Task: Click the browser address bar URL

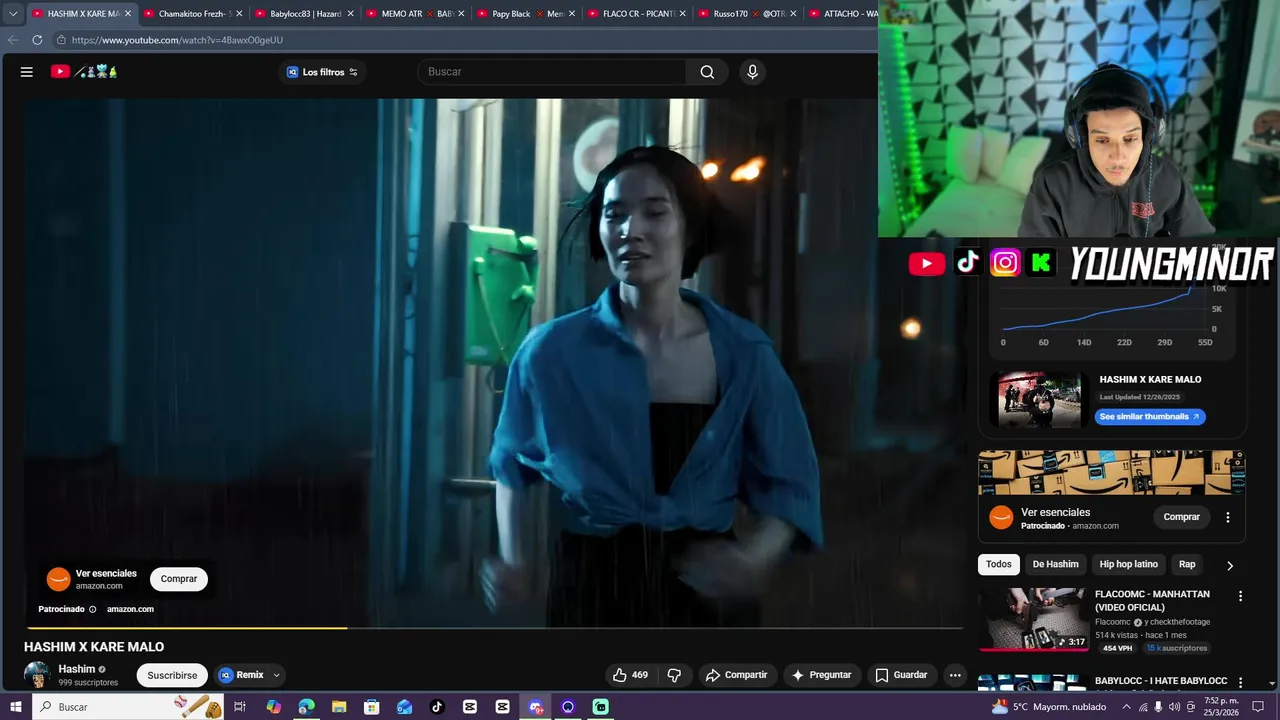Action: [x=177, y=40]
